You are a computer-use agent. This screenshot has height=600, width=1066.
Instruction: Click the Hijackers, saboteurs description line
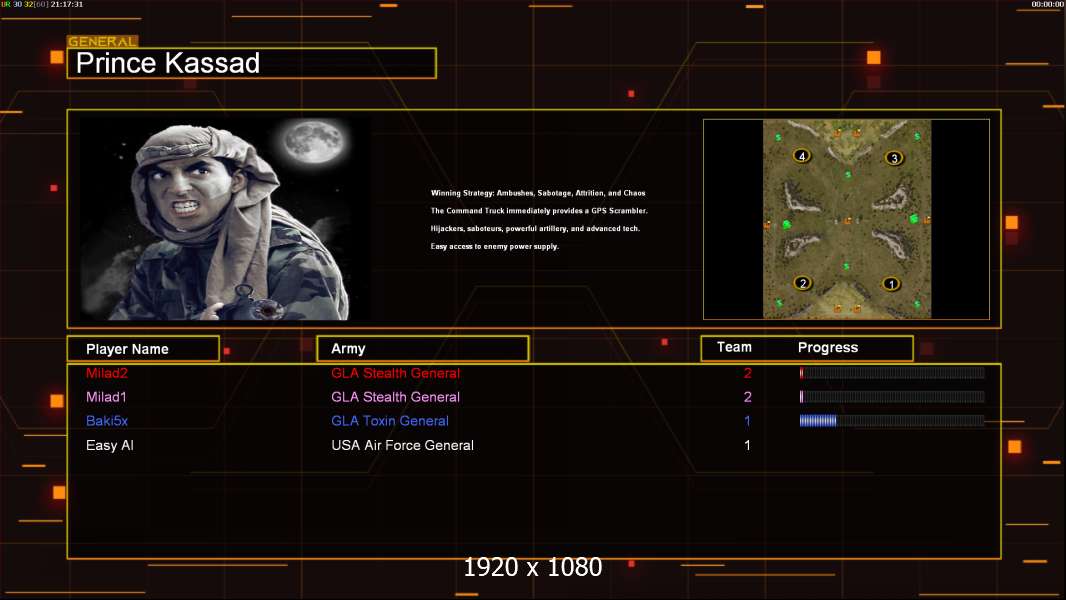(535, 228)
